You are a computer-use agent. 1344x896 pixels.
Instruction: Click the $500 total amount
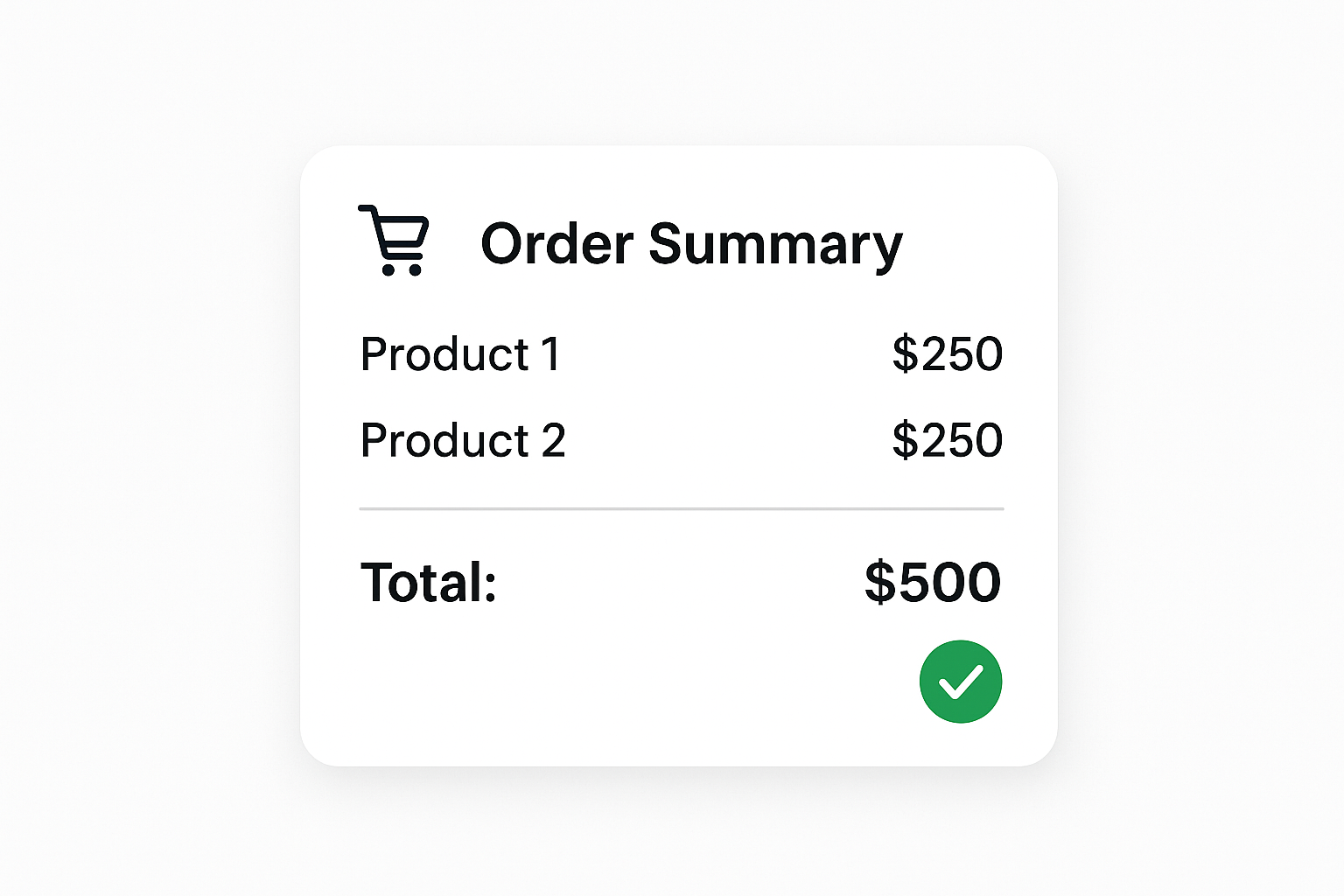(933, 583)
